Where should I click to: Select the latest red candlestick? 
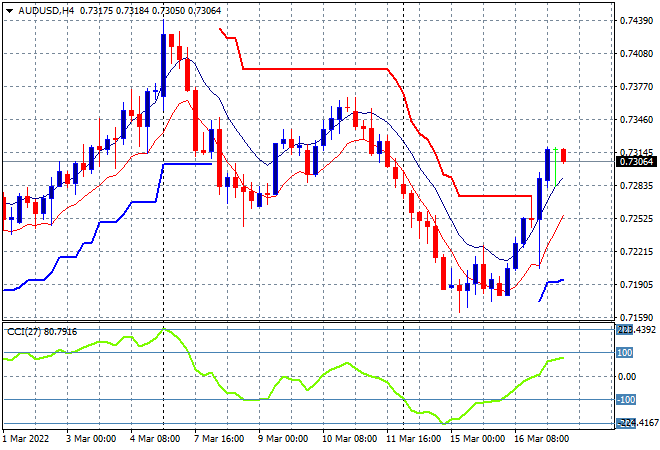(564, 155)
